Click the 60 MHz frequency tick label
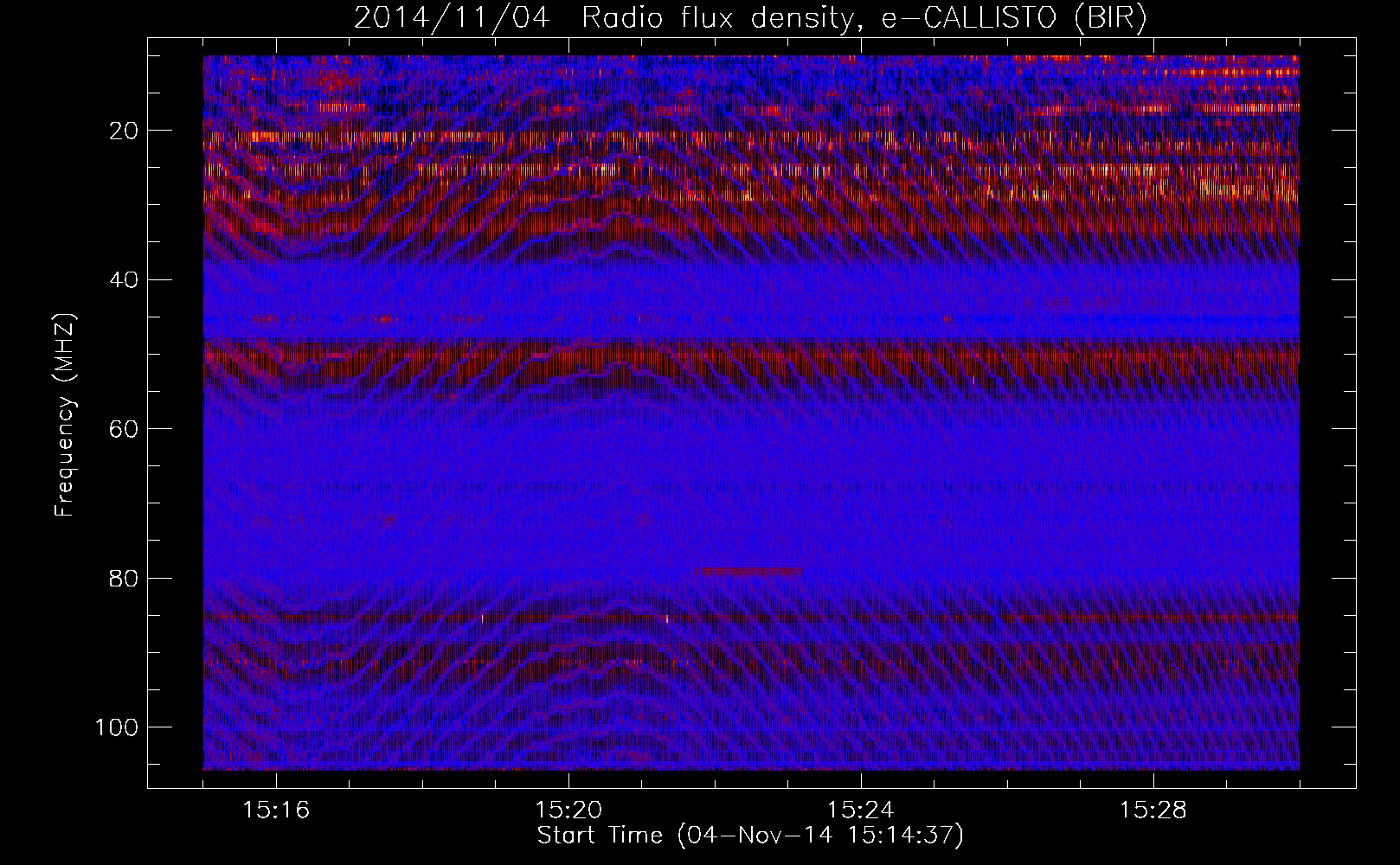Viewport: 1400px width, 865px height. tap(125, 429)
